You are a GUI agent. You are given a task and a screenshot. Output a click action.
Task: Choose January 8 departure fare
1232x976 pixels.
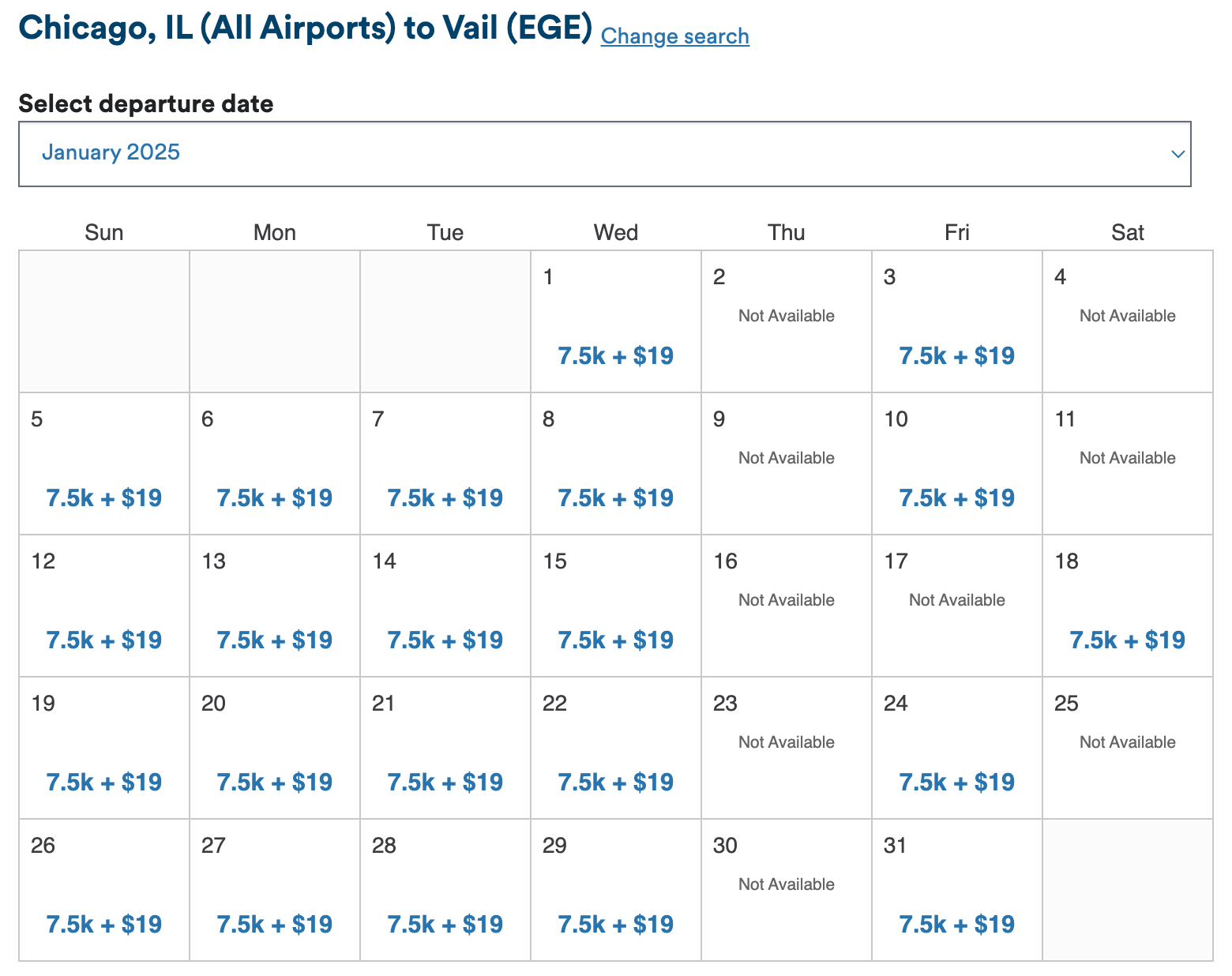tap(615, 498)
